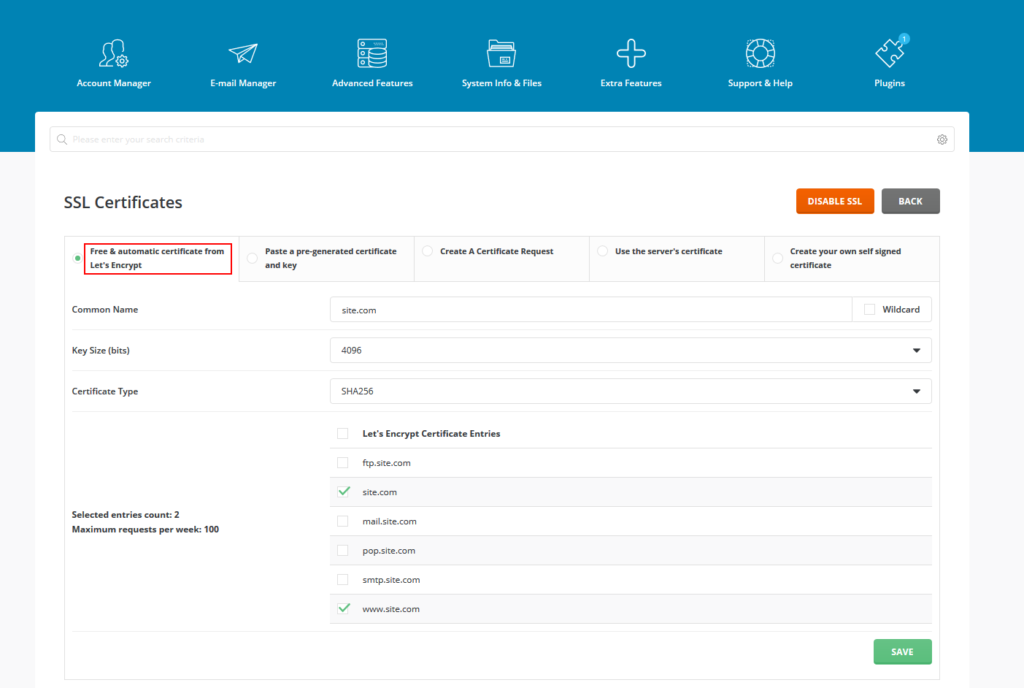This screenshot has height=688, width=1024.
Task: Switch to Use the server's certificate tab
Action: [x=602, y=251]
